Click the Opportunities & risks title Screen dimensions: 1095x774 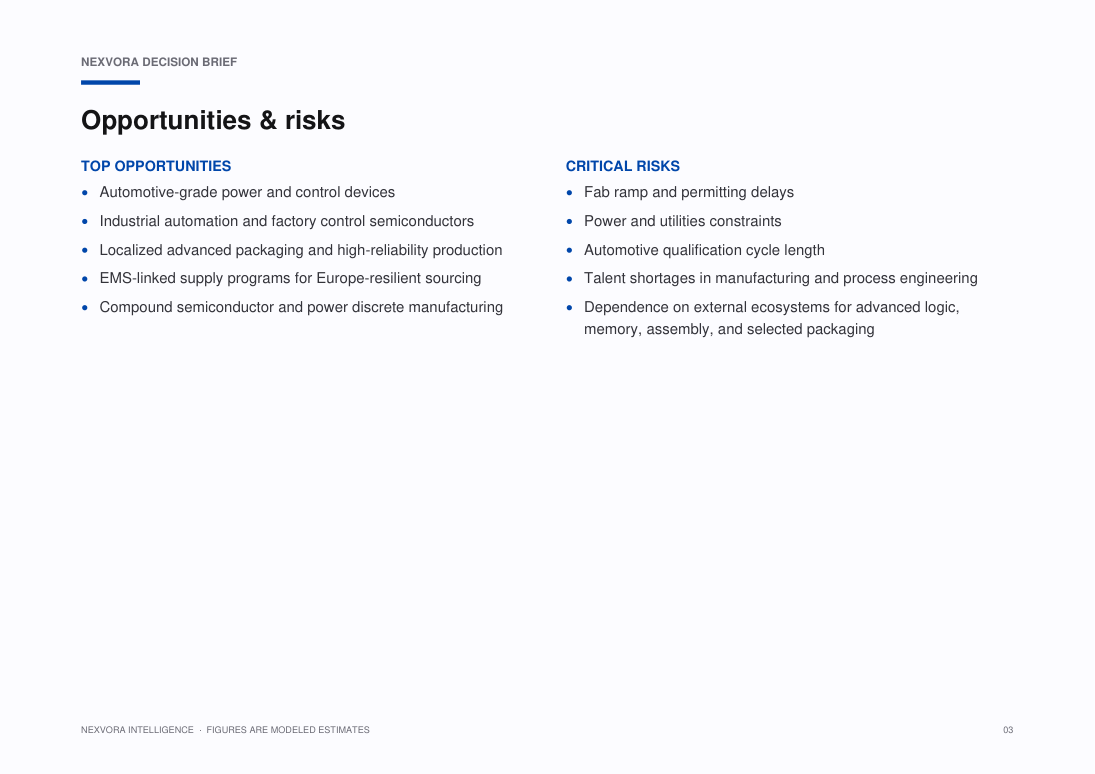coord(213,121)
